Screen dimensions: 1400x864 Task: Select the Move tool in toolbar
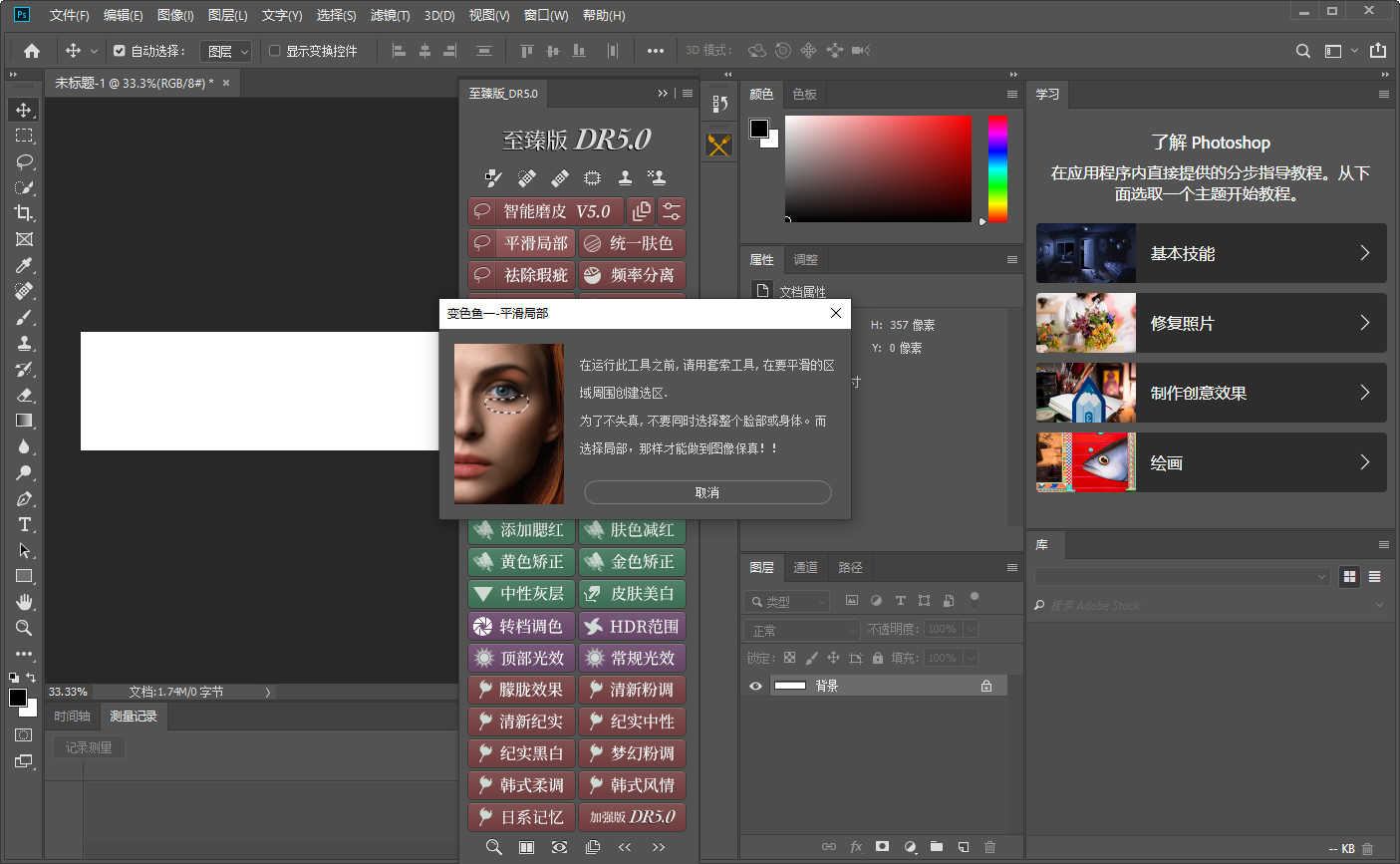click(24, 110)
